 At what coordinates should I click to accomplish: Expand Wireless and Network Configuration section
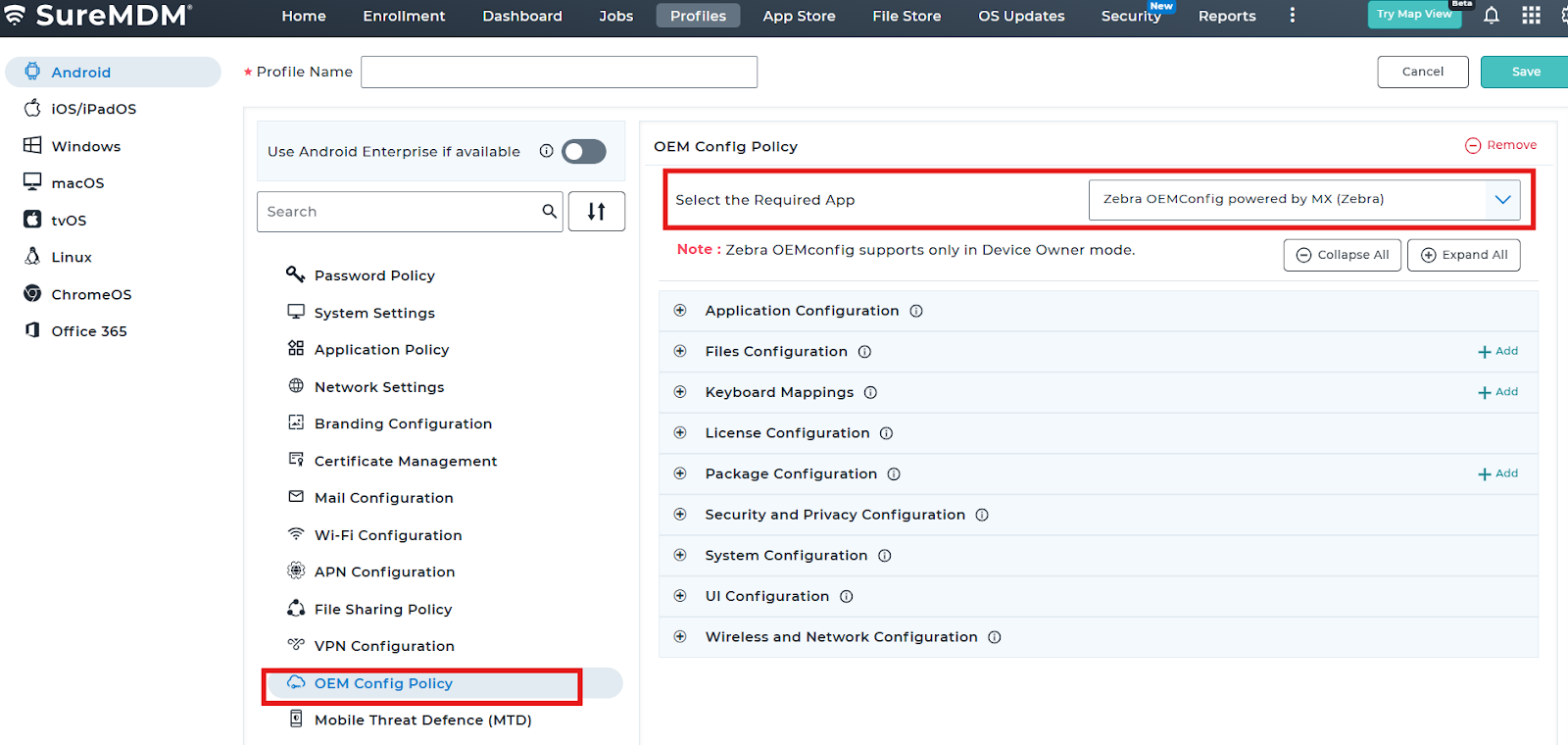coord(680,637)
